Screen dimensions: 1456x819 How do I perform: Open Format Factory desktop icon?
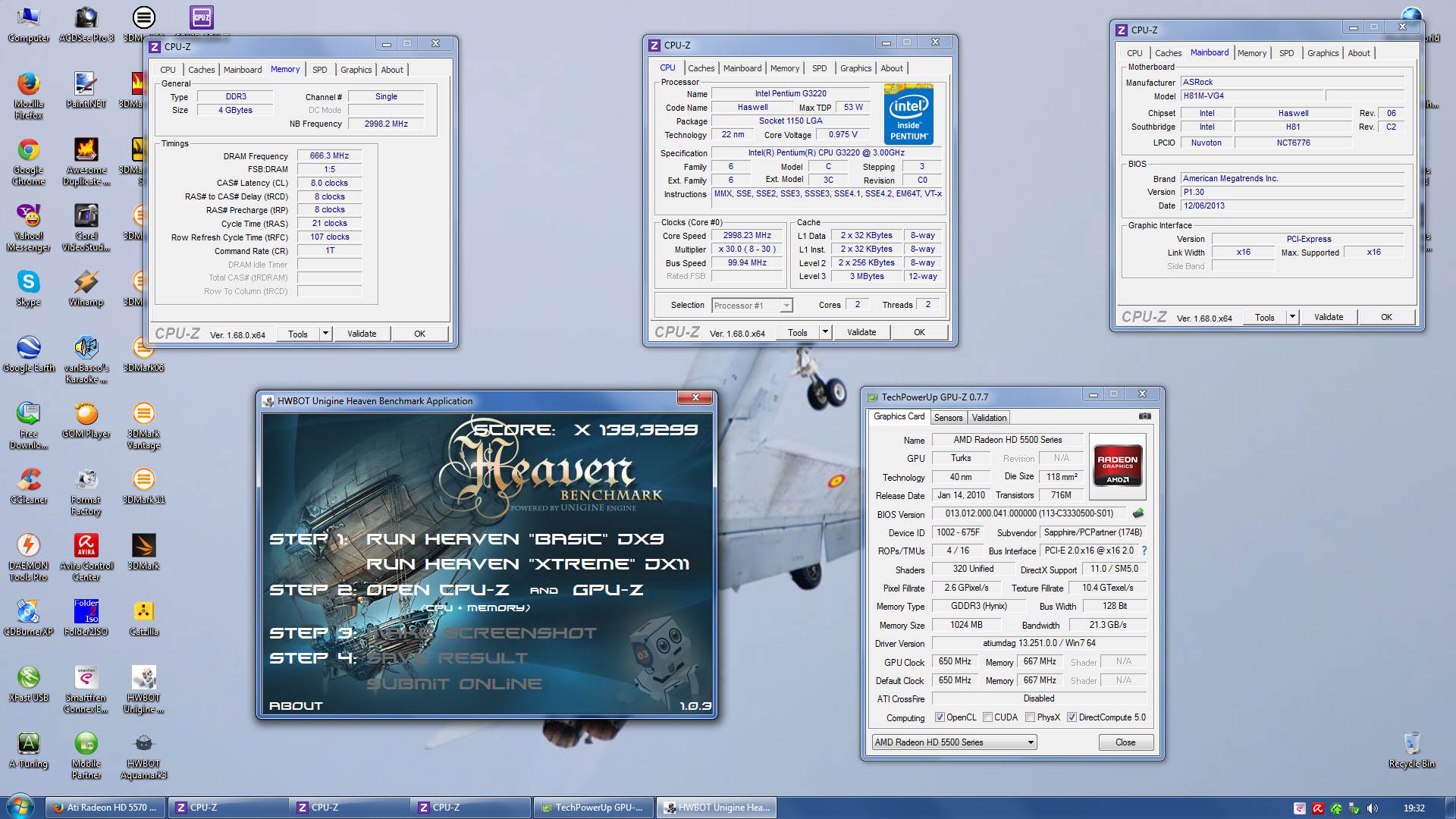pyautogui.click(x=86, y=491)
